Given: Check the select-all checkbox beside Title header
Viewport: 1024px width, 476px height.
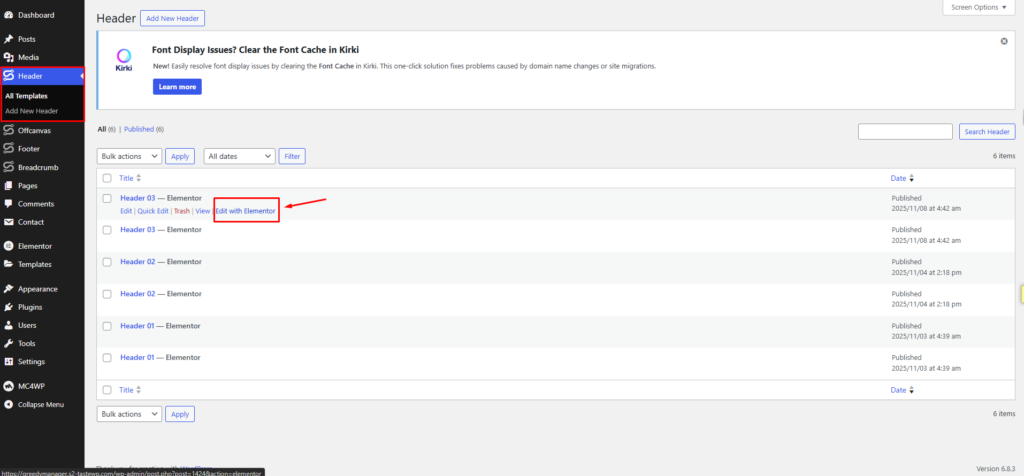Looking at the screenshot, I should click(x=107, y=178).
